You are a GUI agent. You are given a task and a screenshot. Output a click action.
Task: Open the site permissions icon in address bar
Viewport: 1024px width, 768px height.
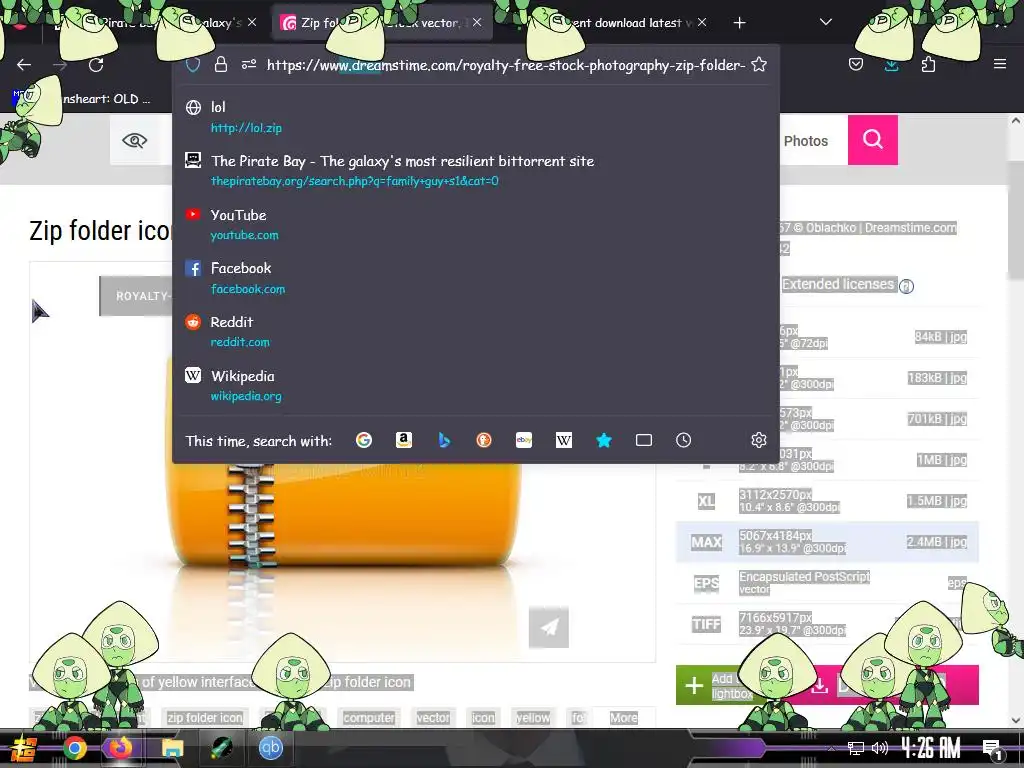click(x=249, y=65)
